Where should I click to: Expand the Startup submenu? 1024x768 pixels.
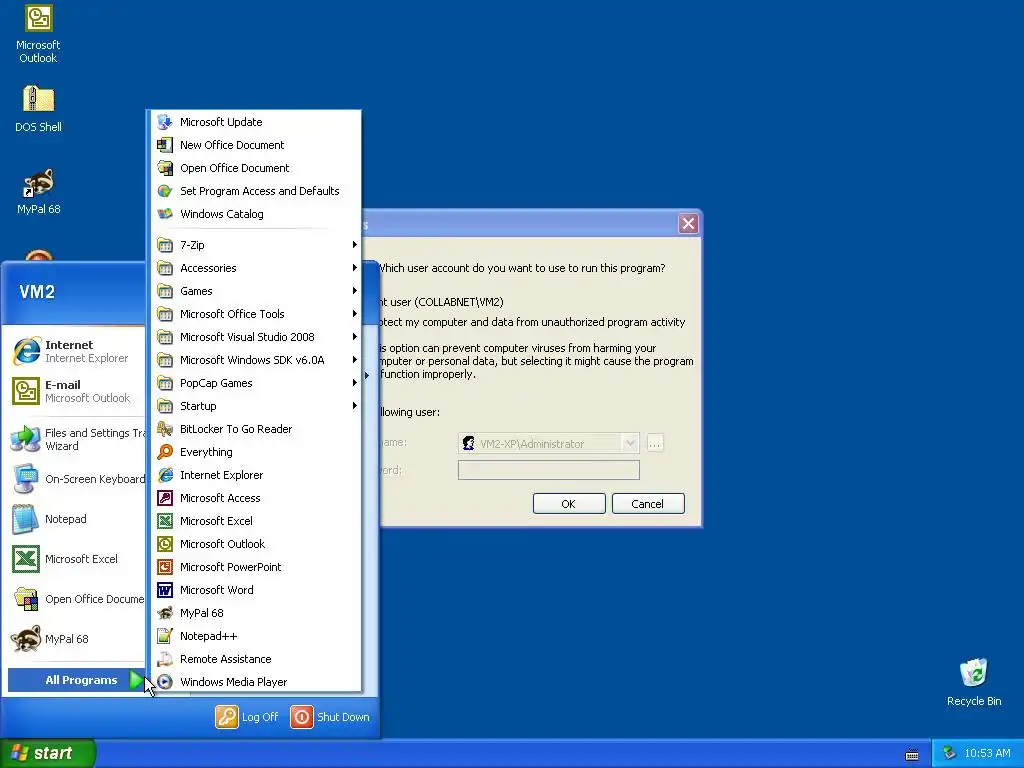coord(257,406)
